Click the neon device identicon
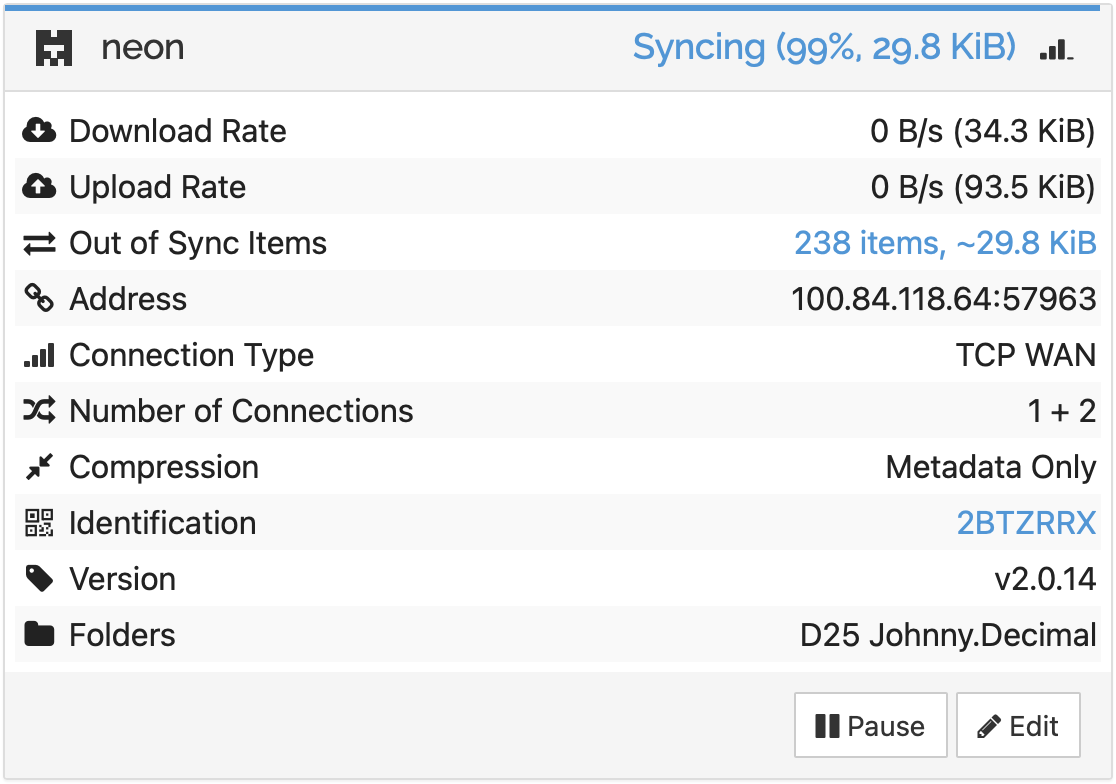This screenshot has height=784, width=1116. [x=54, y=48]
